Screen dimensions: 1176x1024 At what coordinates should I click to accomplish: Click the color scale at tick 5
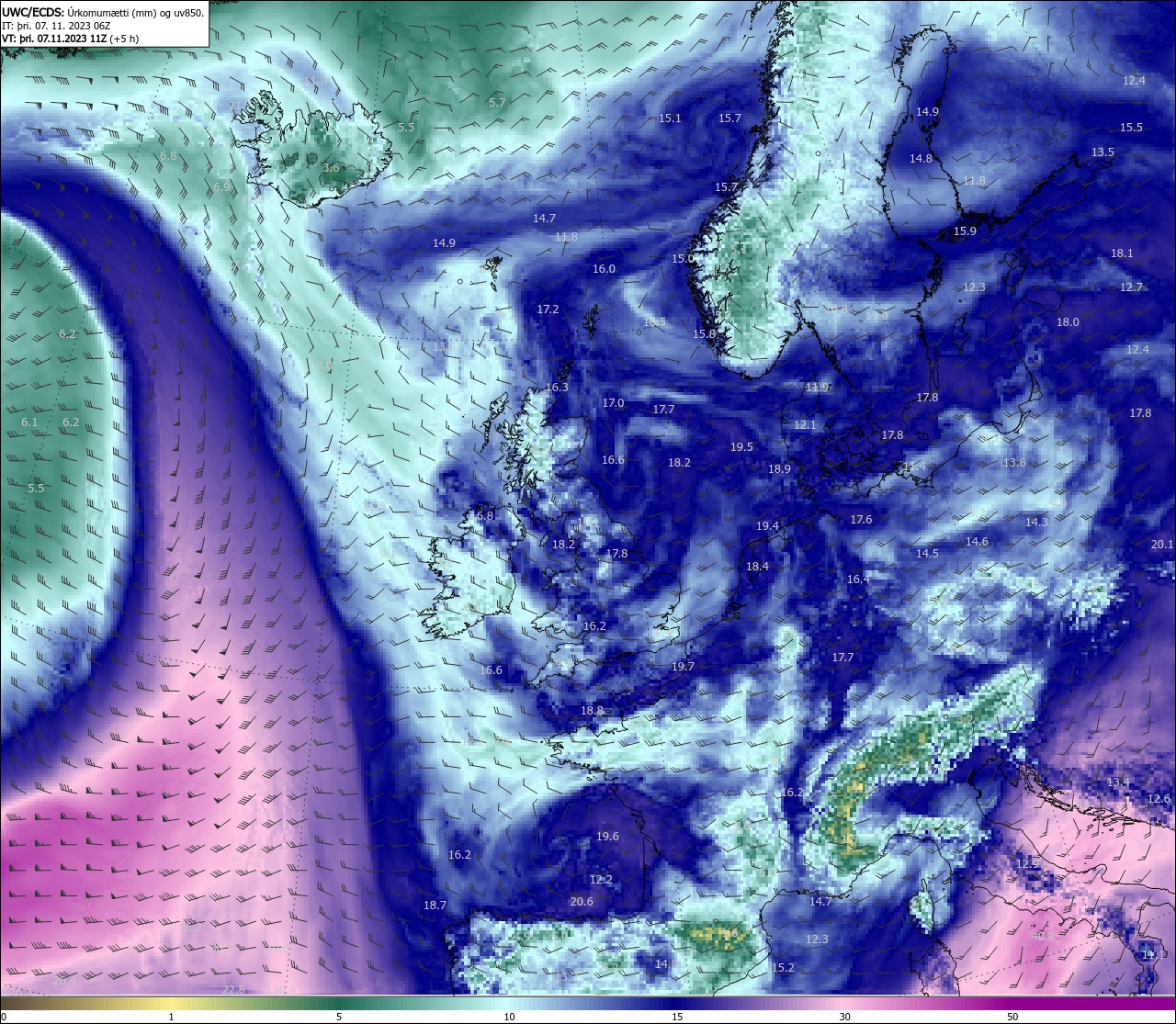coord(339,1017)
